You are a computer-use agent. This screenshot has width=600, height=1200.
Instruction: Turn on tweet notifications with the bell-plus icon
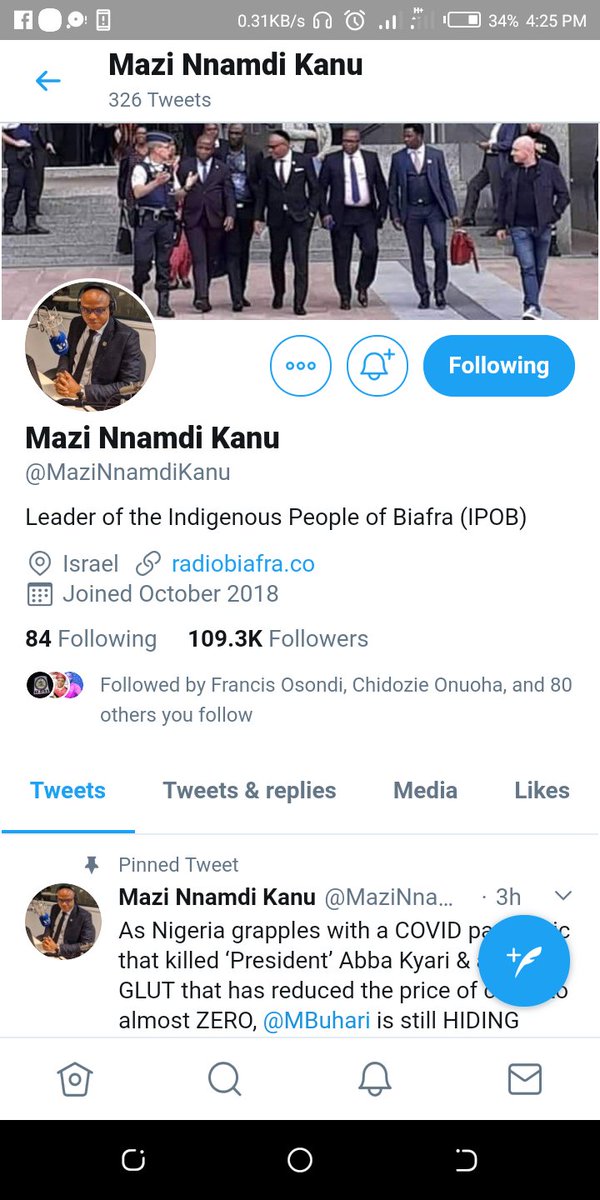[378, 366]
